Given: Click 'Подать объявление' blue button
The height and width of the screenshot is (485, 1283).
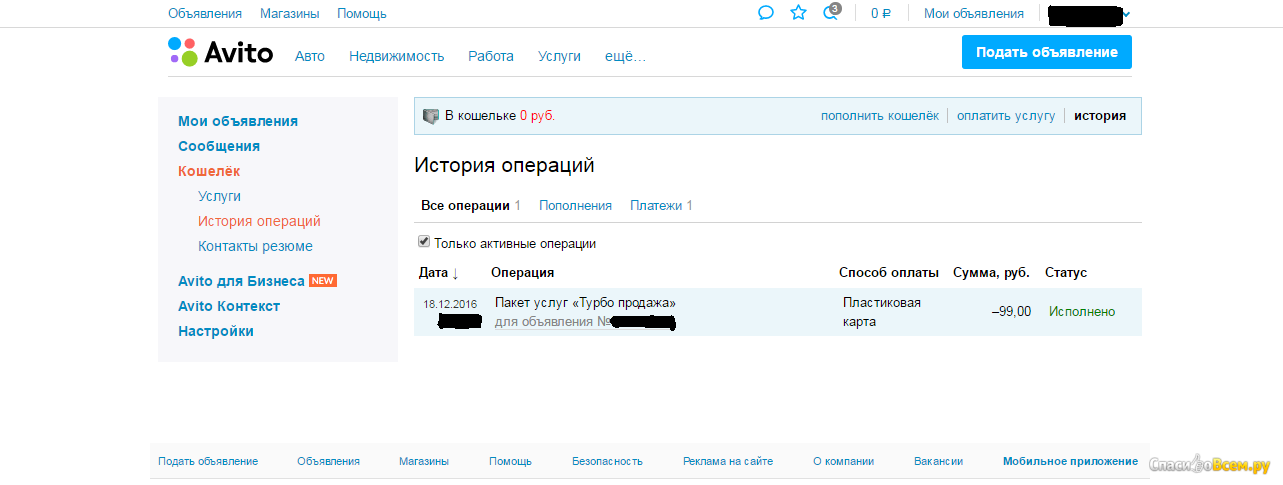Looking at the screenshot, I should click(x=1047, y=52).
